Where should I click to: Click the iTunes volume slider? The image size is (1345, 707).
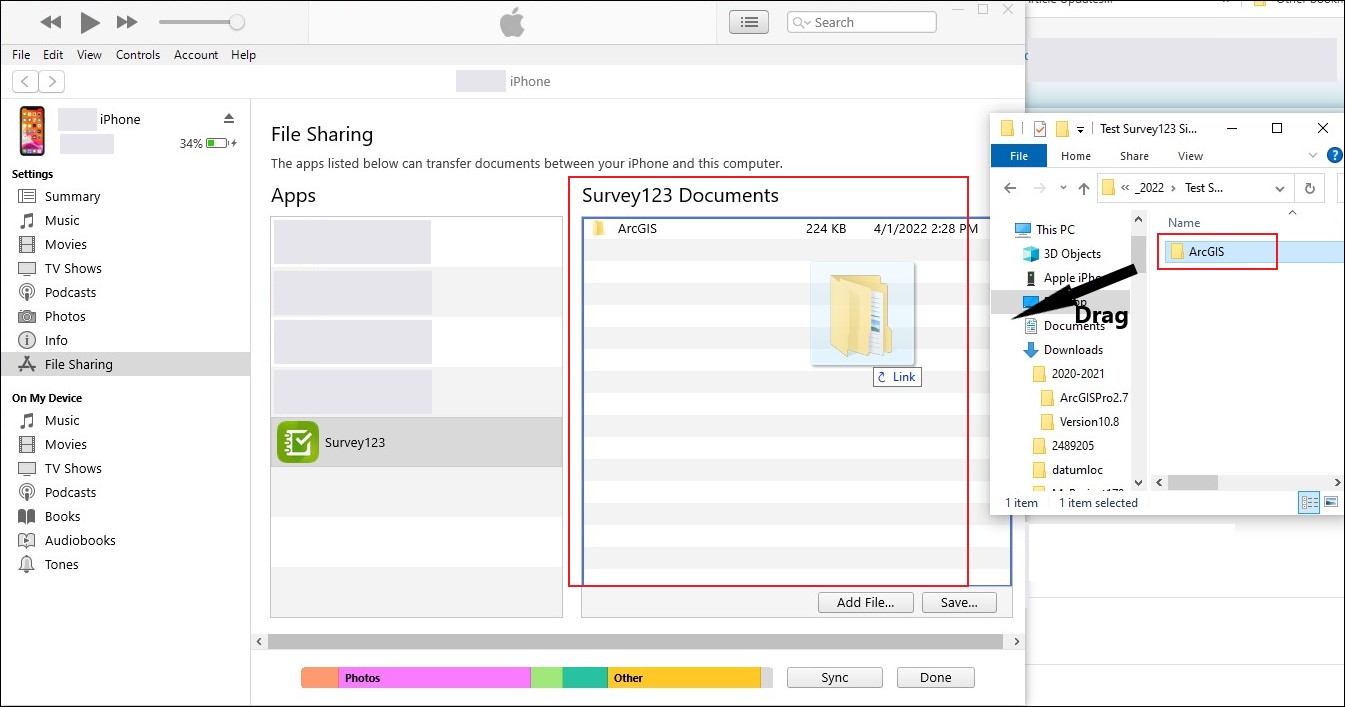pos(201,22)
